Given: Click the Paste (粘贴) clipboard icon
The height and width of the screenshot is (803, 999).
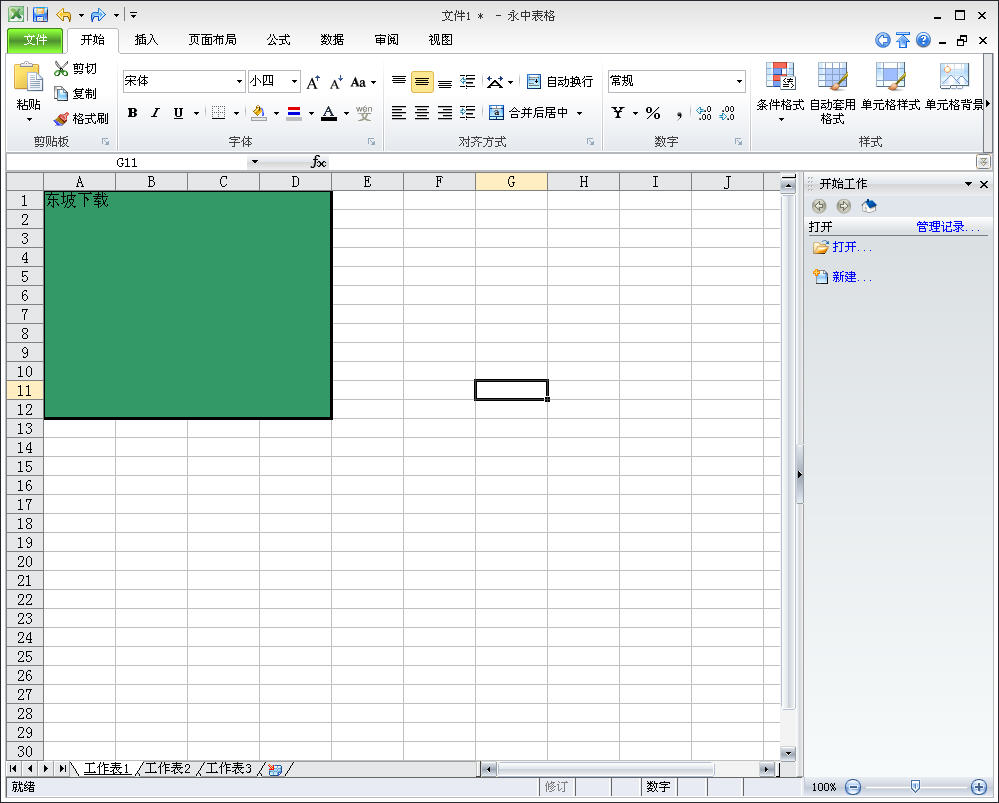Looking at the screenshot, I should 28,77.
